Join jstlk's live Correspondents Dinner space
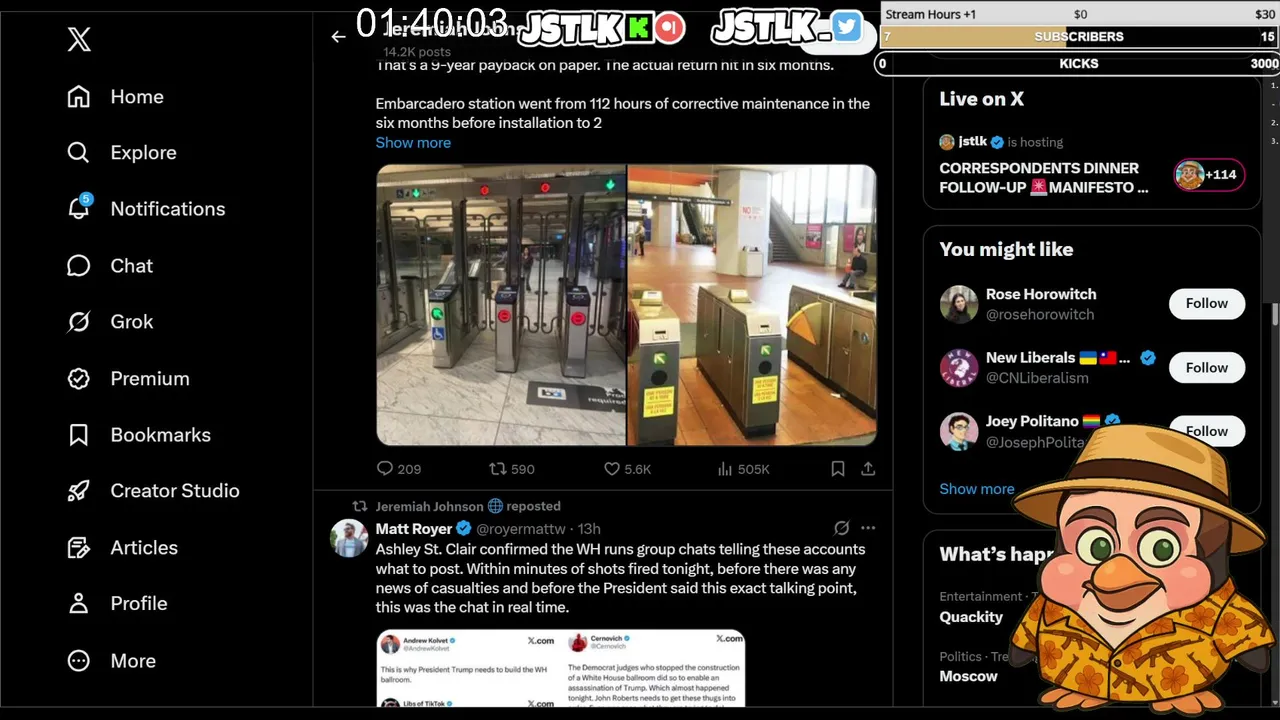 click(x=1044, y=177)
